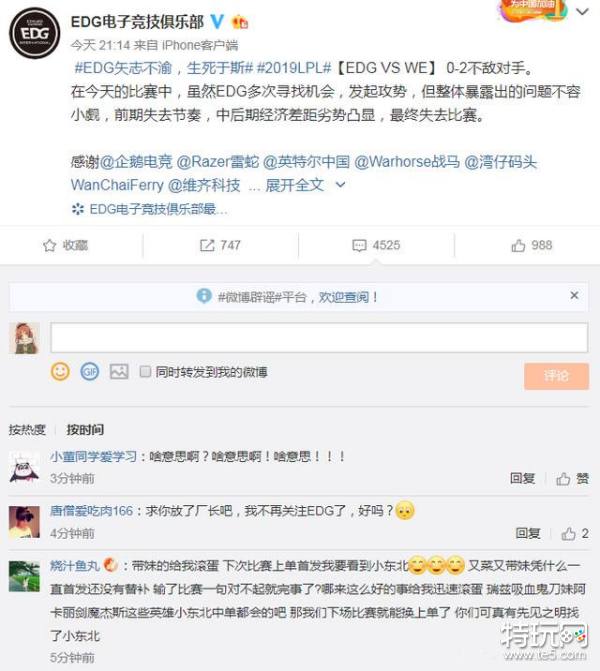The width and height of the screenshot is (600, 671).
Task: Sort comments by popularity (按热度)
Action: (x=27, y=430)
